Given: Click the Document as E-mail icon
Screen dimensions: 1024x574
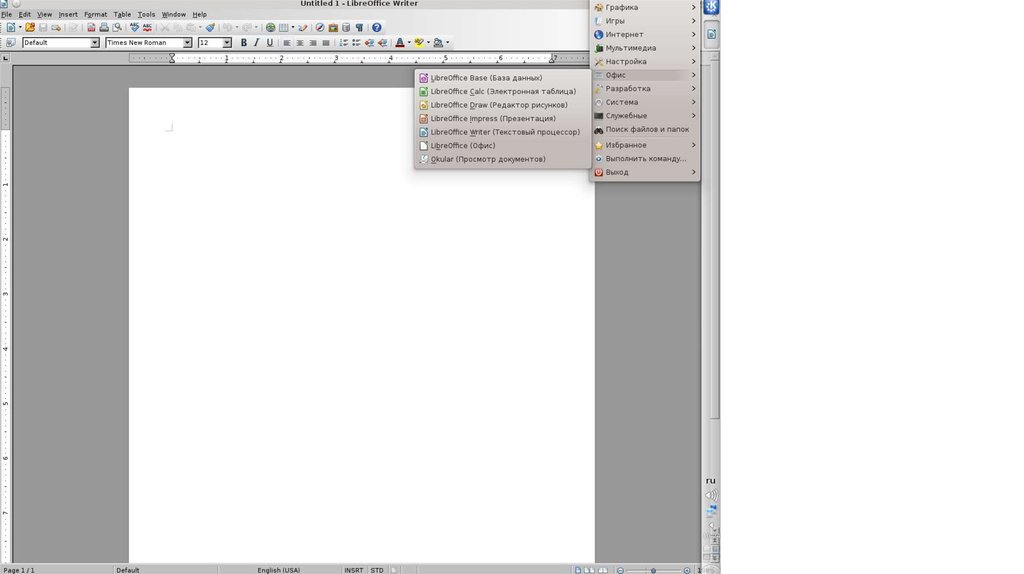Looking at the screenshot, I should tap(56, 27).
